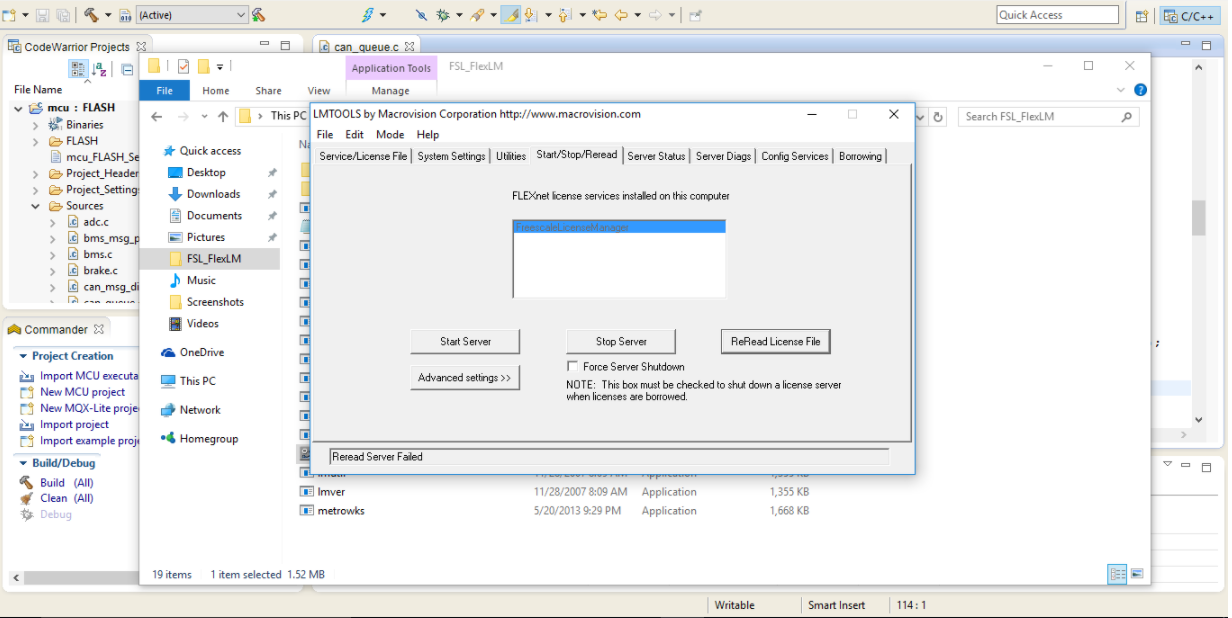Click the lightning Flash programmer icon
The height and width of the screenshot is (618, 1232).
368,15
